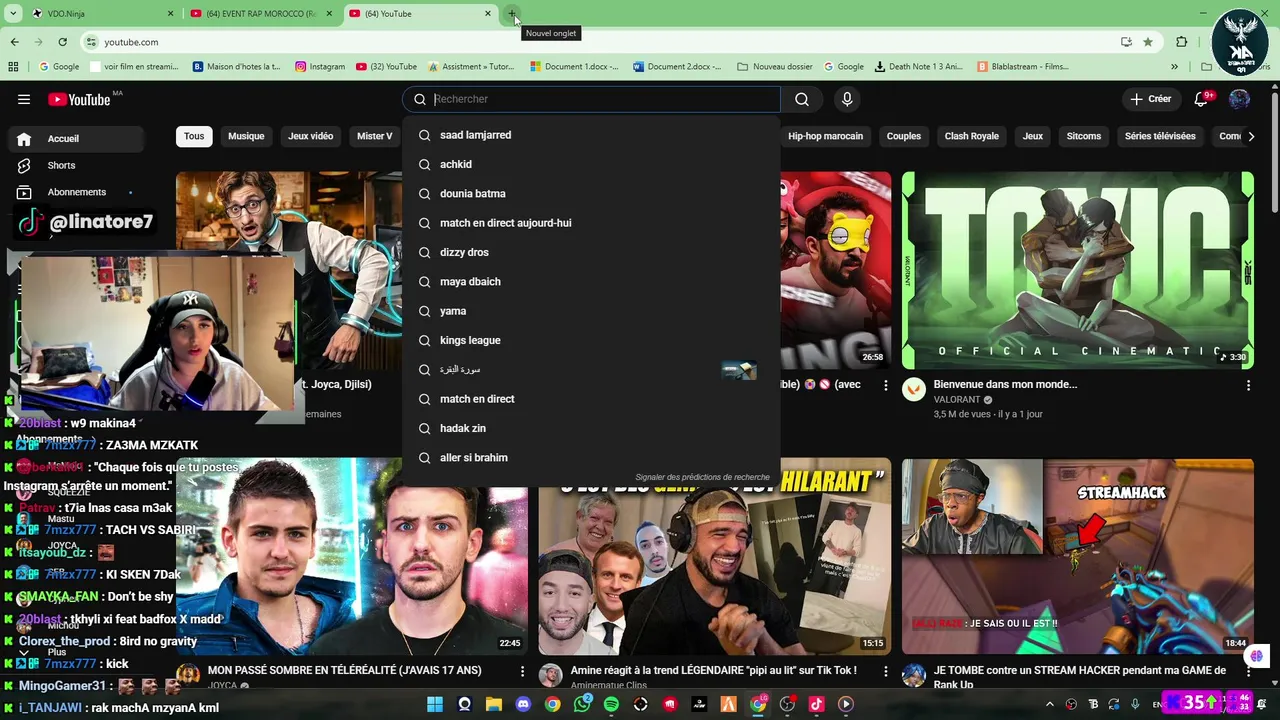Open the STREAMHACK video thumbnail
The image size is (1280, 720).
pyautogui.click(x=1077, y=556)
